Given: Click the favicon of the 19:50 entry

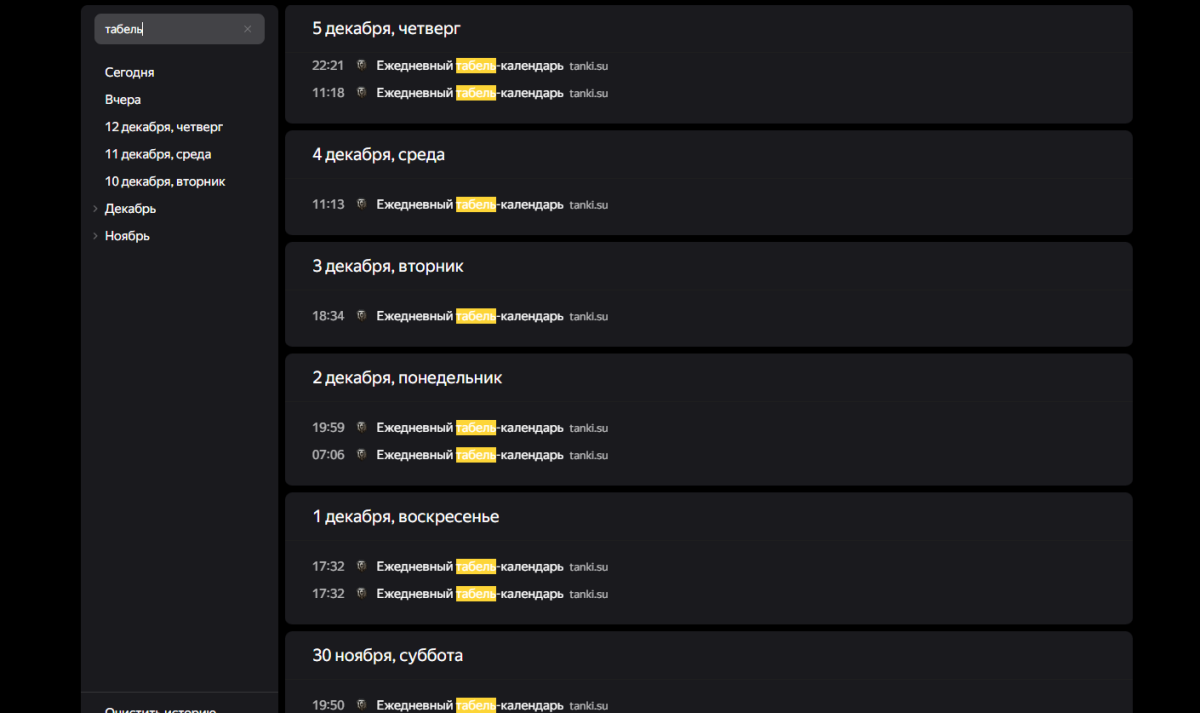Looking at the screenshot, I should point(361,705).
